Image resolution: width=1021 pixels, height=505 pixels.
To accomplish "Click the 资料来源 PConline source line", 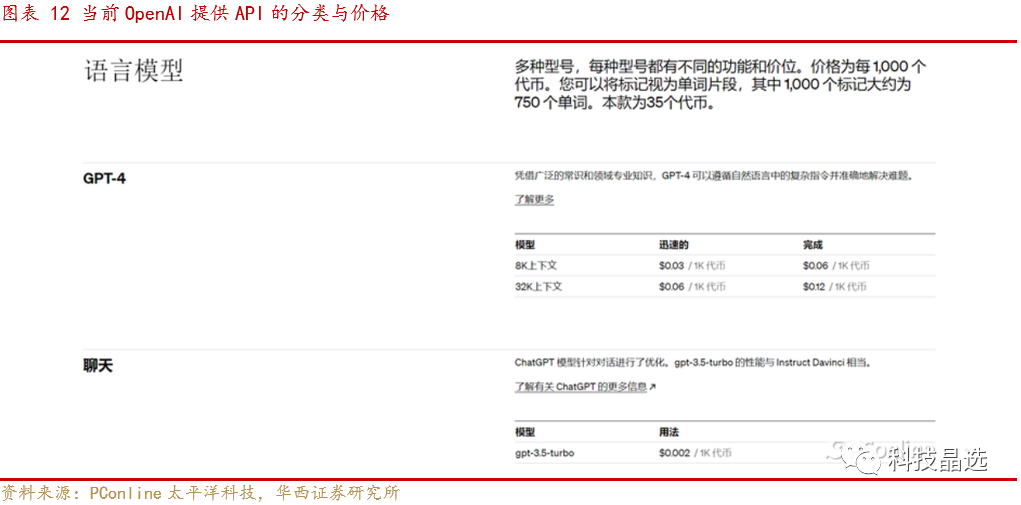I will tap(201, 493).
